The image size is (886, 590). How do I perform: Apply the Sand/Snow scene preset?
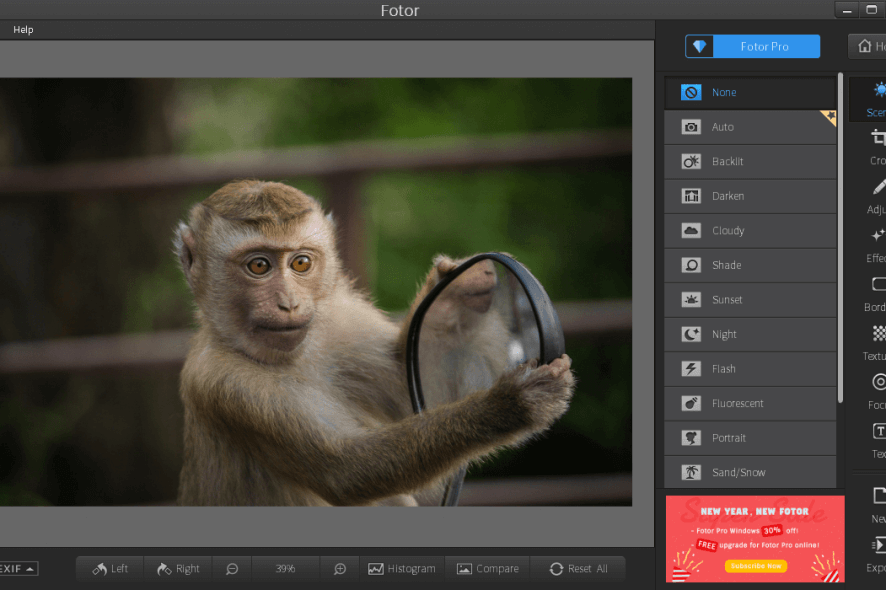point(750,472)
